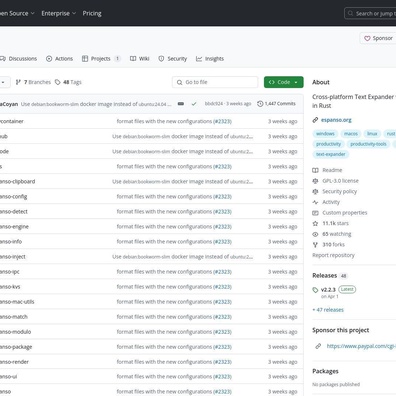Switch to the Discussions tab
396x396 pixels.
(19, 59)
